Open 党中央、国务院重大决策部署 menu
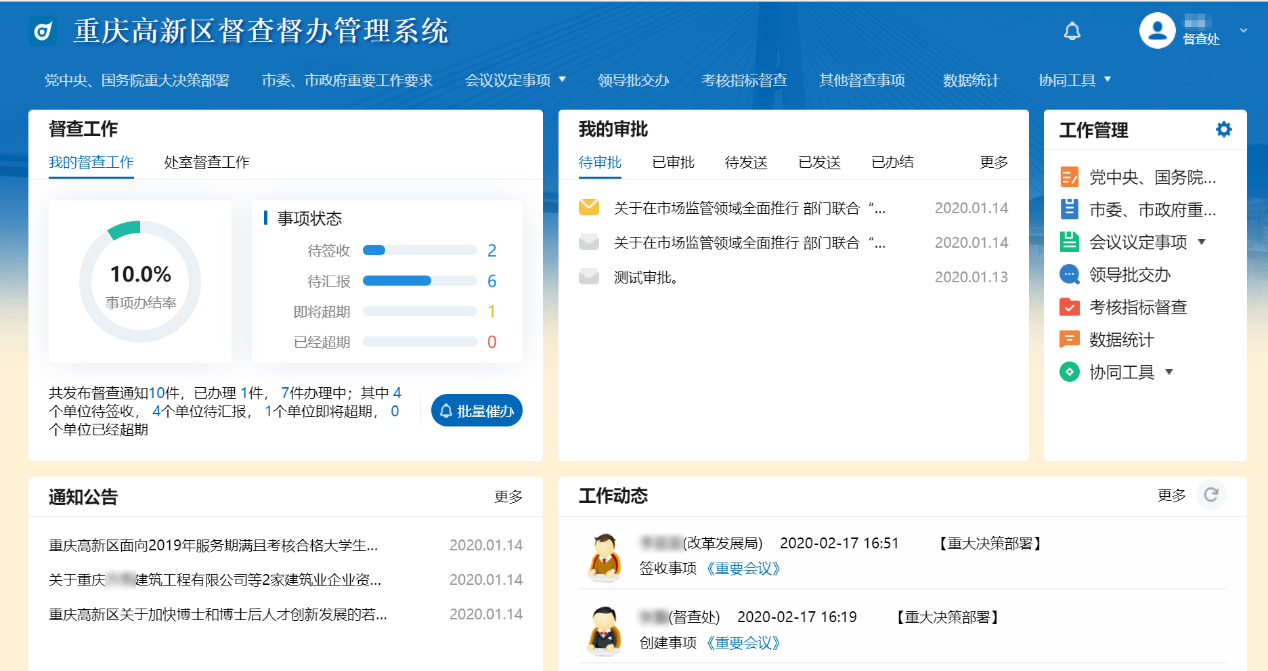Viewport: 1268px width, 671px height. pos(137,80)
